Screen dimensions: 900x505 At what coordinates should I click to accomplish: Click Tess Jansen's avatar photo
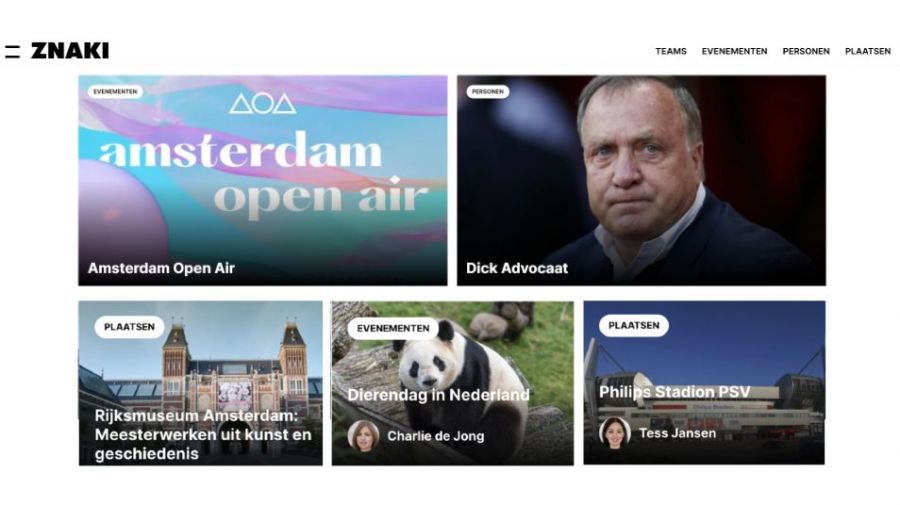(x=615, y=433)
